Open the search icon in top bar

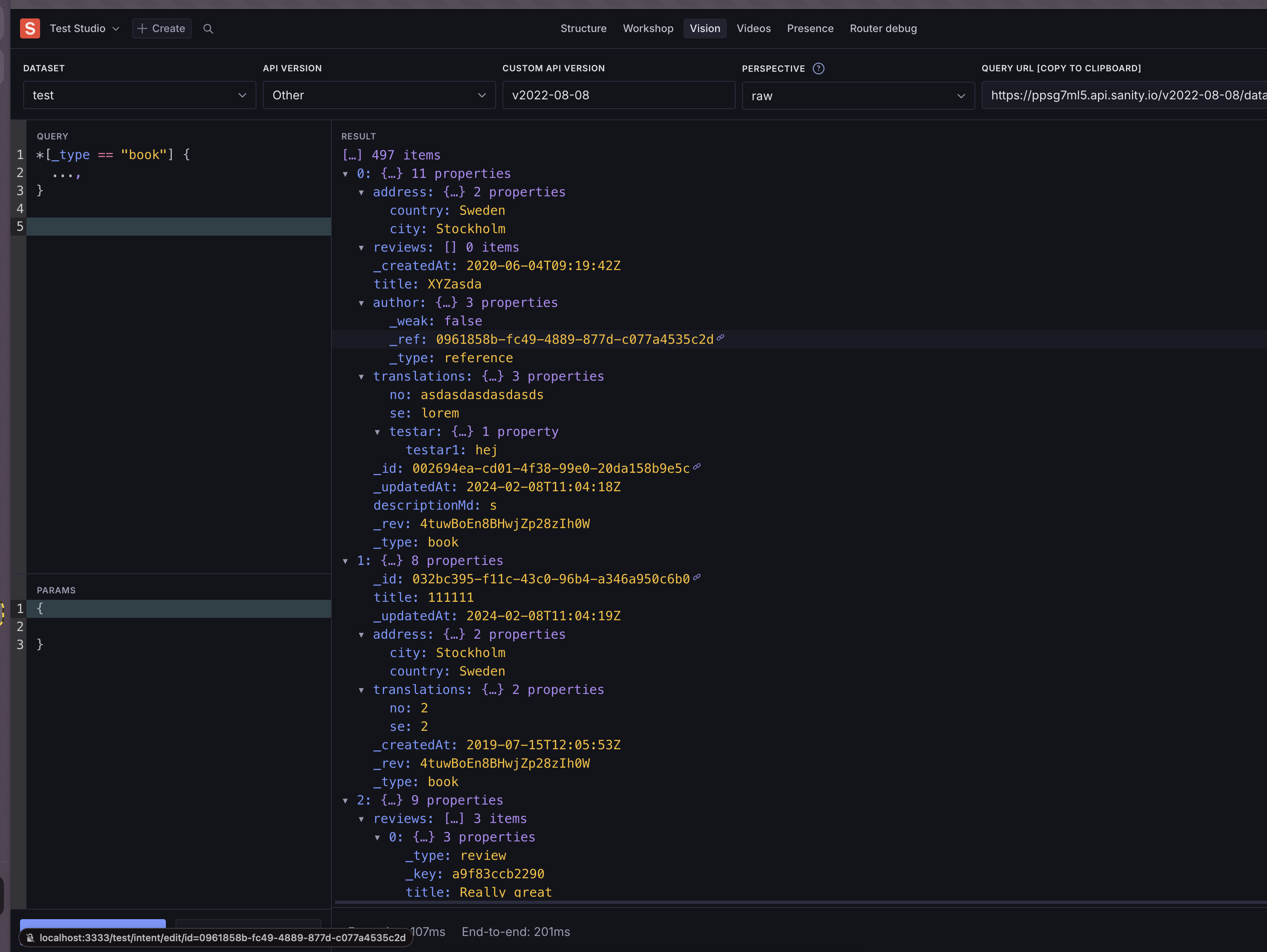[x=208, y=28]
